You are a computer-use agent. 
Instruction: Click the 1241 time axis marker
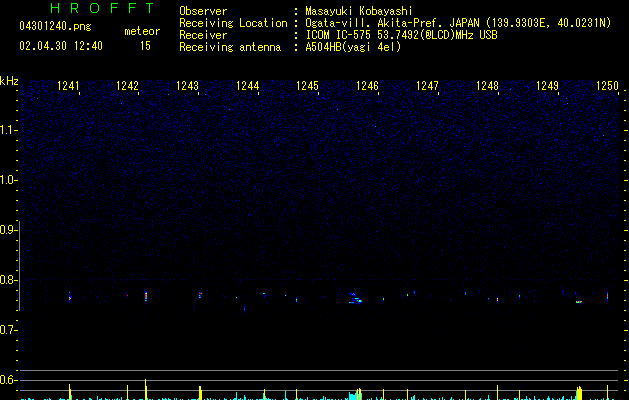click(x=68, y=86)
